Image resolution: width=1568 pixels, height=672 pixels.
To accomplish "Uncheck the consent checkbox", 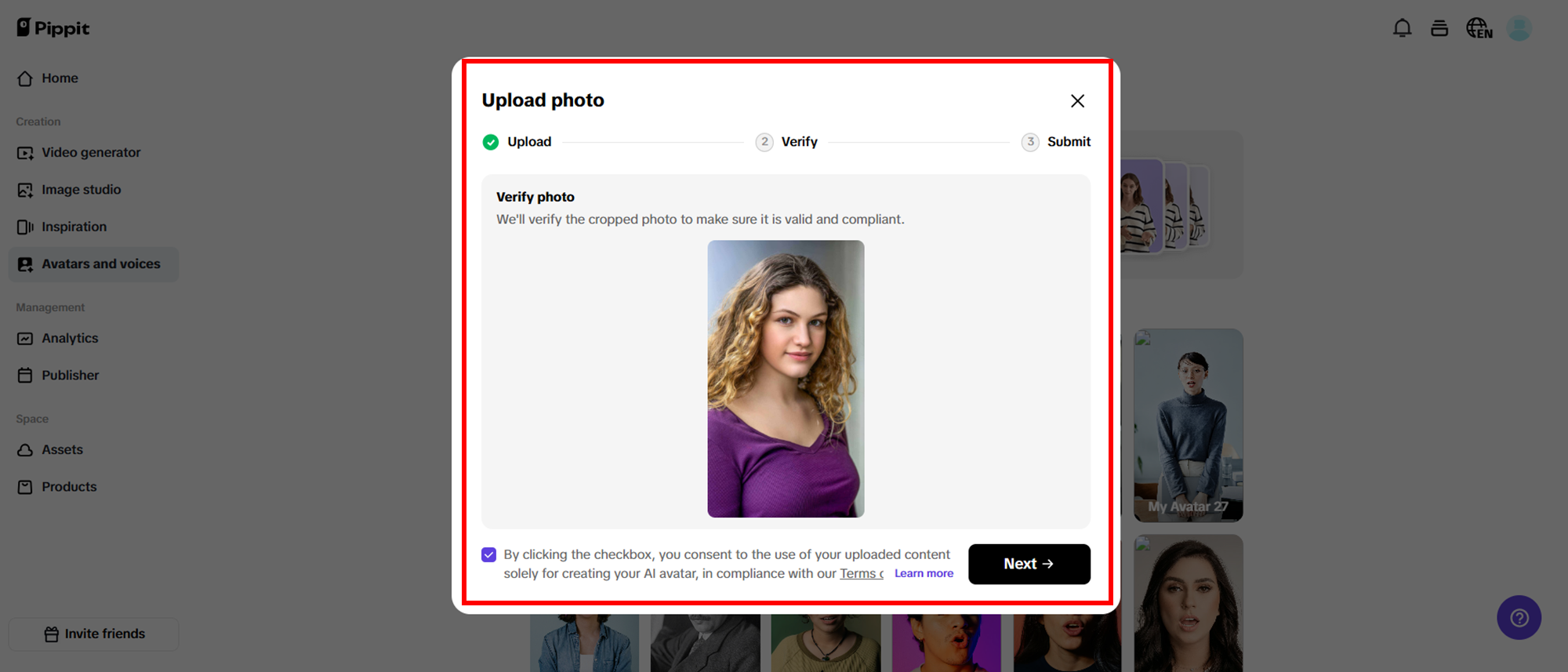I will pyautogui.click(x=489, y=555).
